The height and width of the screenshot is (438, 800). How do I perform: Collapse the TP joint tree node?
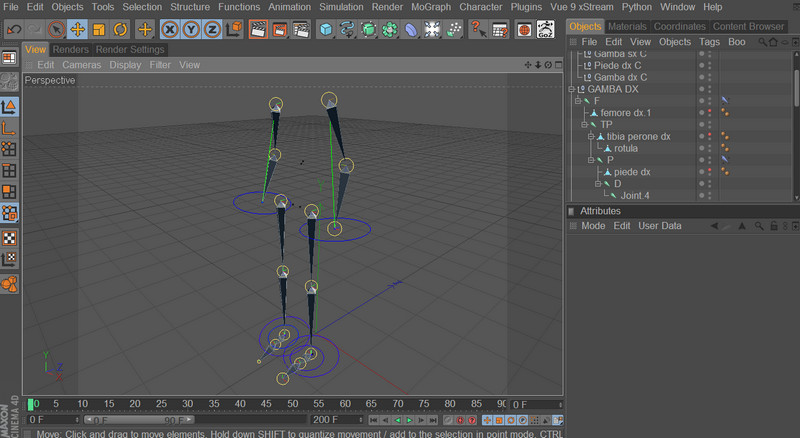pos(584,125)
